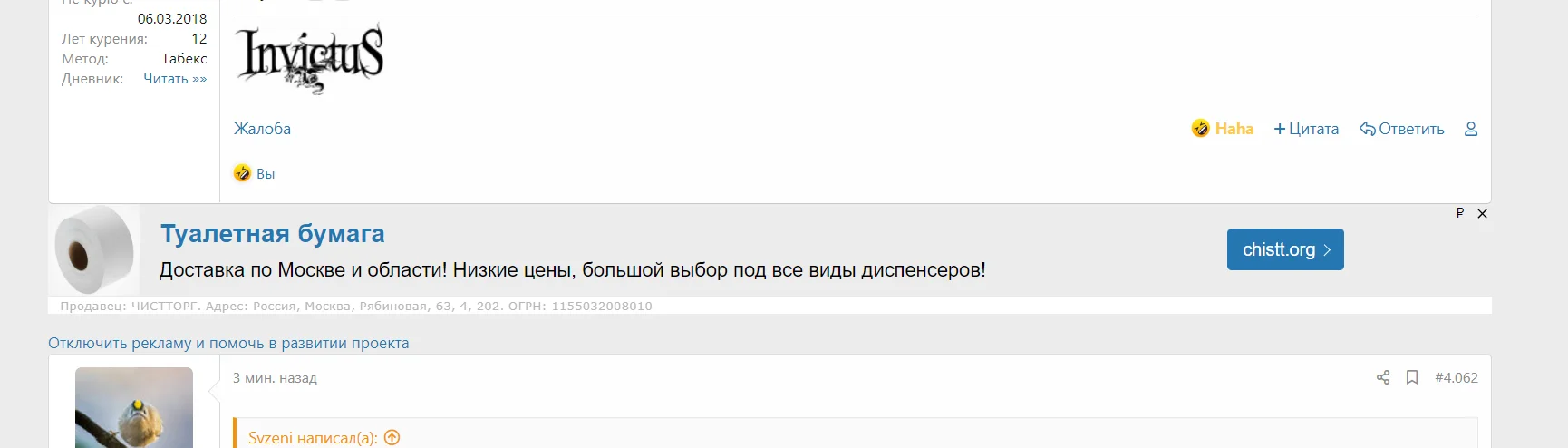The image size is (1568, 448).
Task: Bookmark post #4.062 with the bookmark icon
Action: click(1412, 377)
